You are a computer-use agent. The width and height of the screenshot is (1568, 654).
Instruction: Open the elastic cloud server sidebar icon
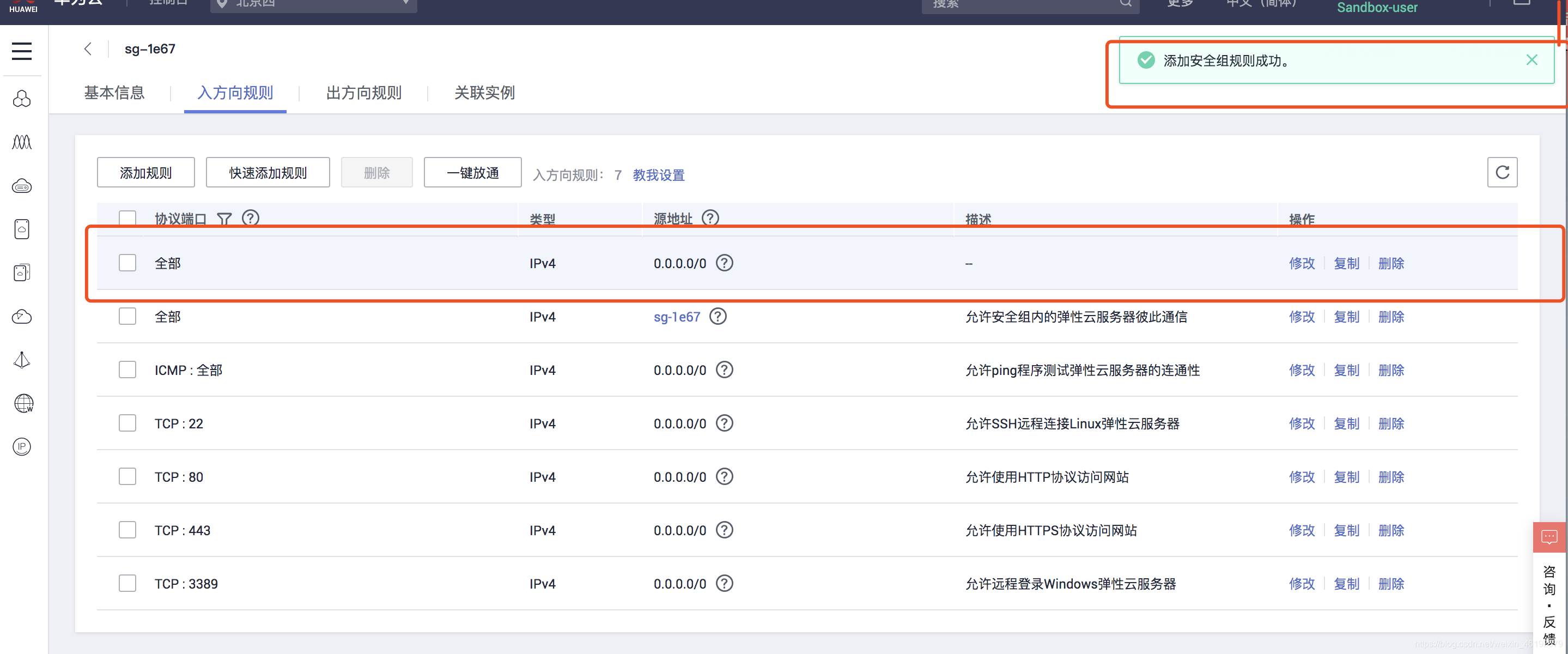pos(22,99)
